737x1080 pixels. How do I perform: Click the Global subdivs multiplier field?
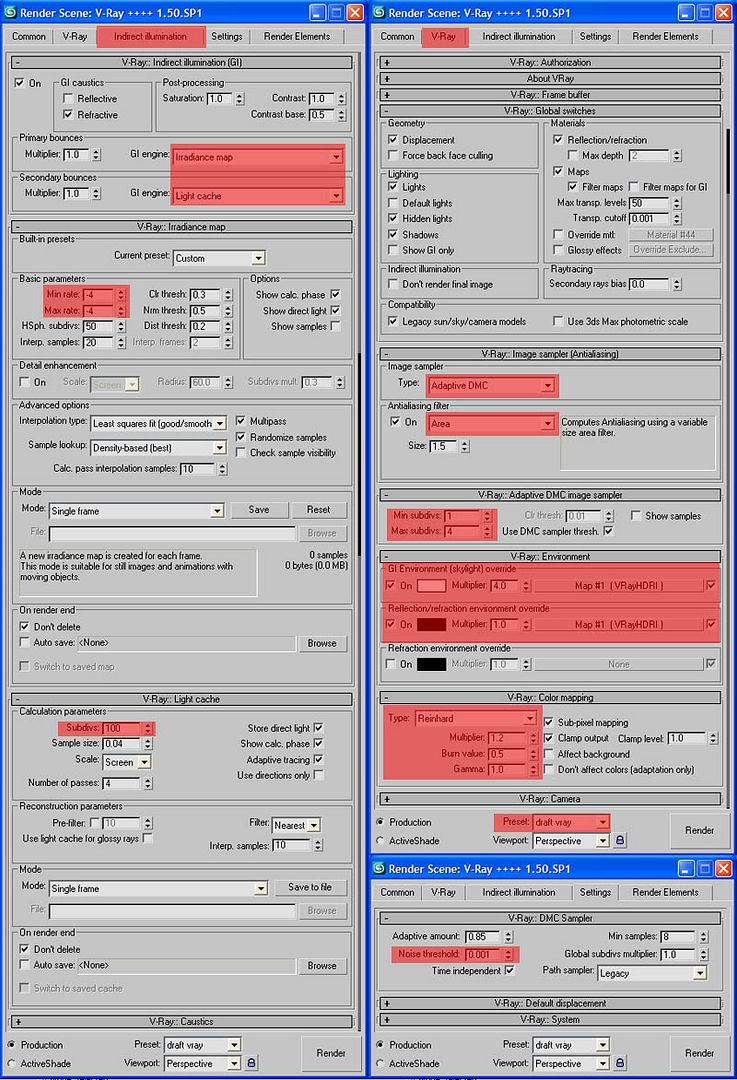[x=678, y=955]
